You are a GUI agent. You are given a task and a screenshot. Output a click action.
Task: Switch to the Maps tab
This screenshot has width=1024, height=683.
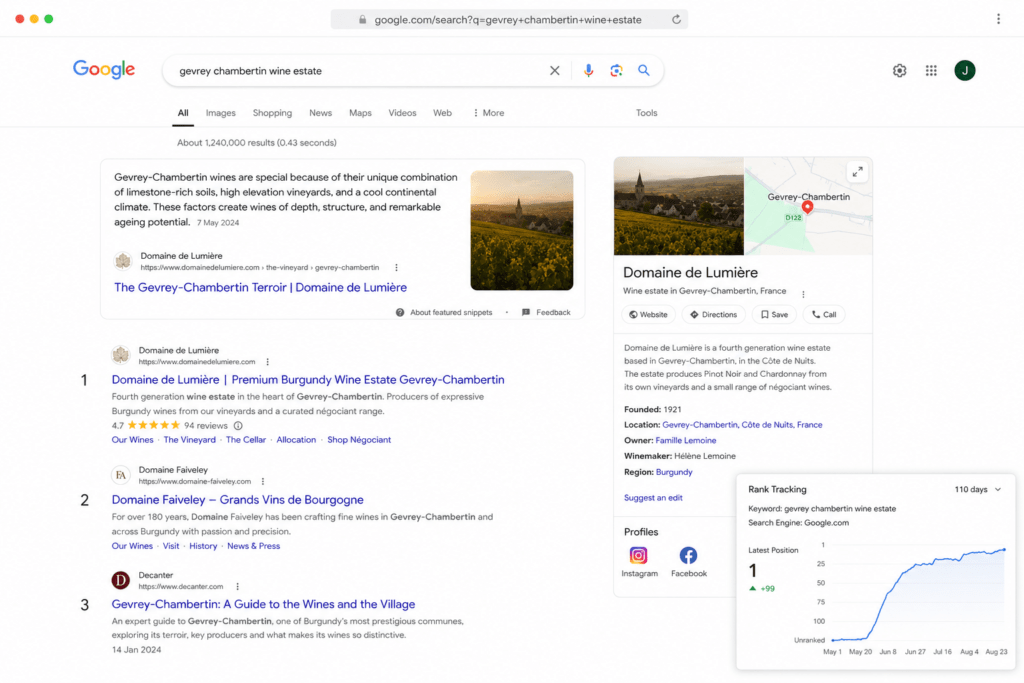tap(360, 113)
